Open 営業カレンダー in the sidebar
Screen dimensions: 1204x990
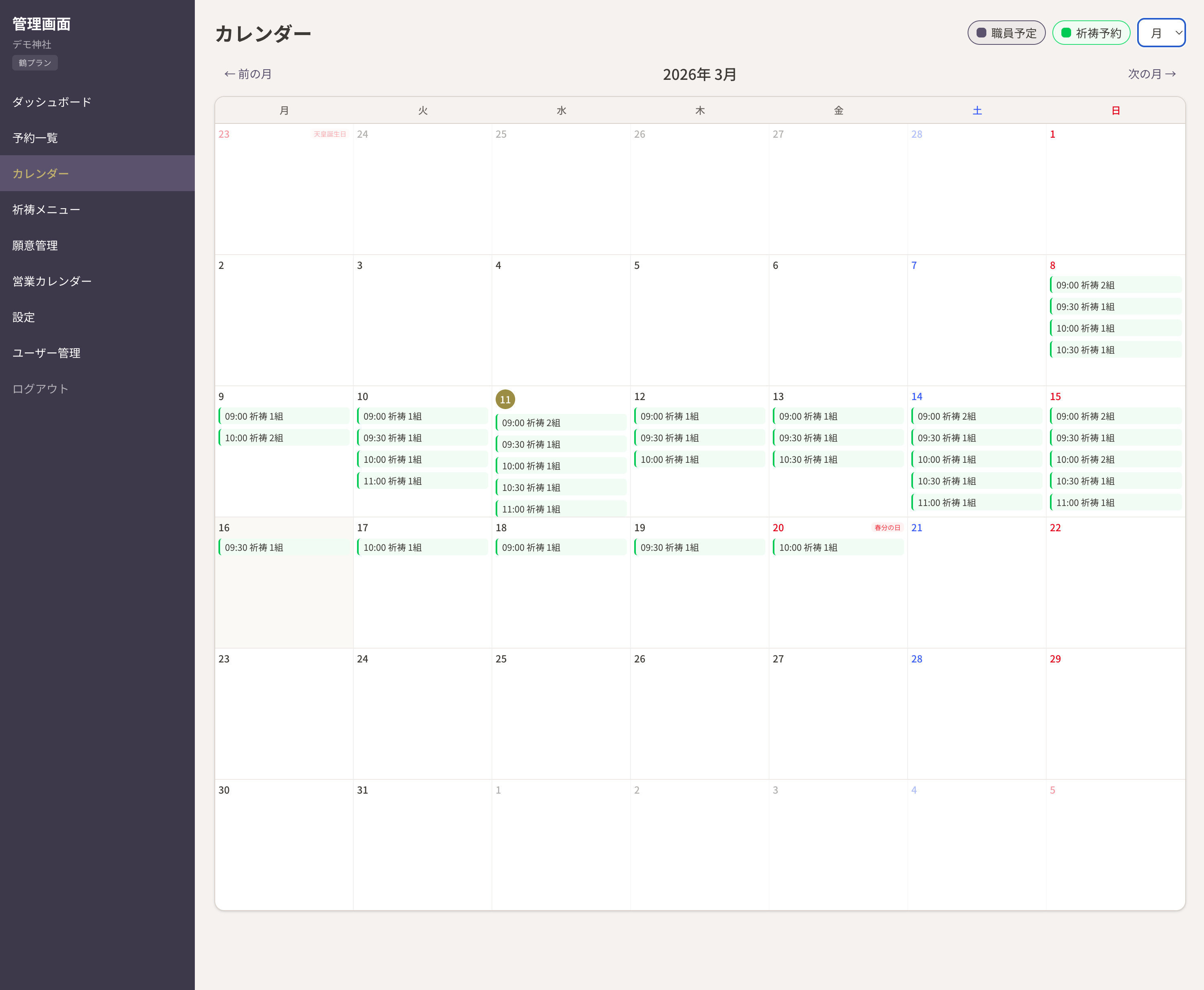52,282
